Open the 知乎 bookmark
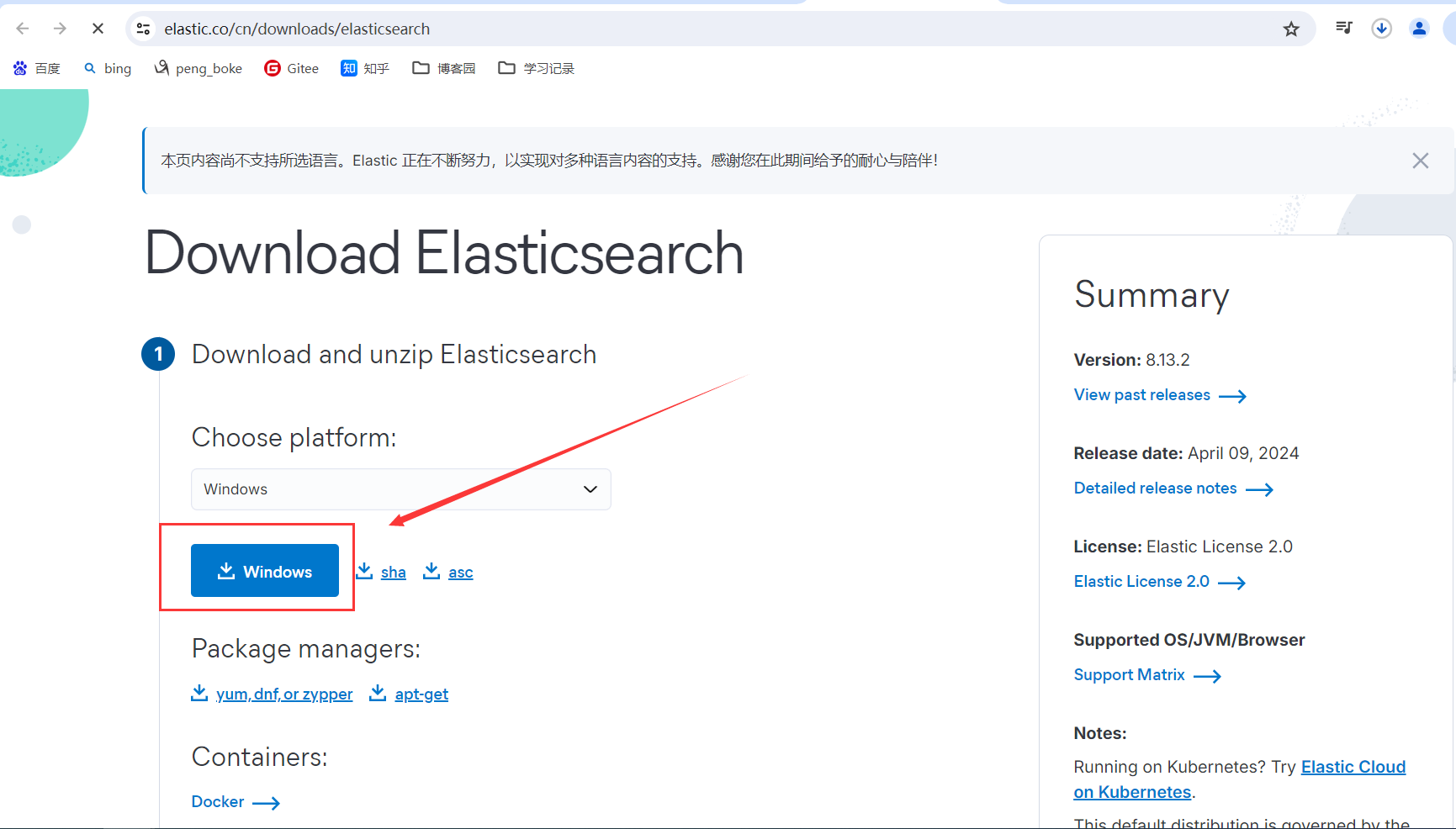Image resolution: width=1456 pixels, height=829 pixels. point(365,68)
